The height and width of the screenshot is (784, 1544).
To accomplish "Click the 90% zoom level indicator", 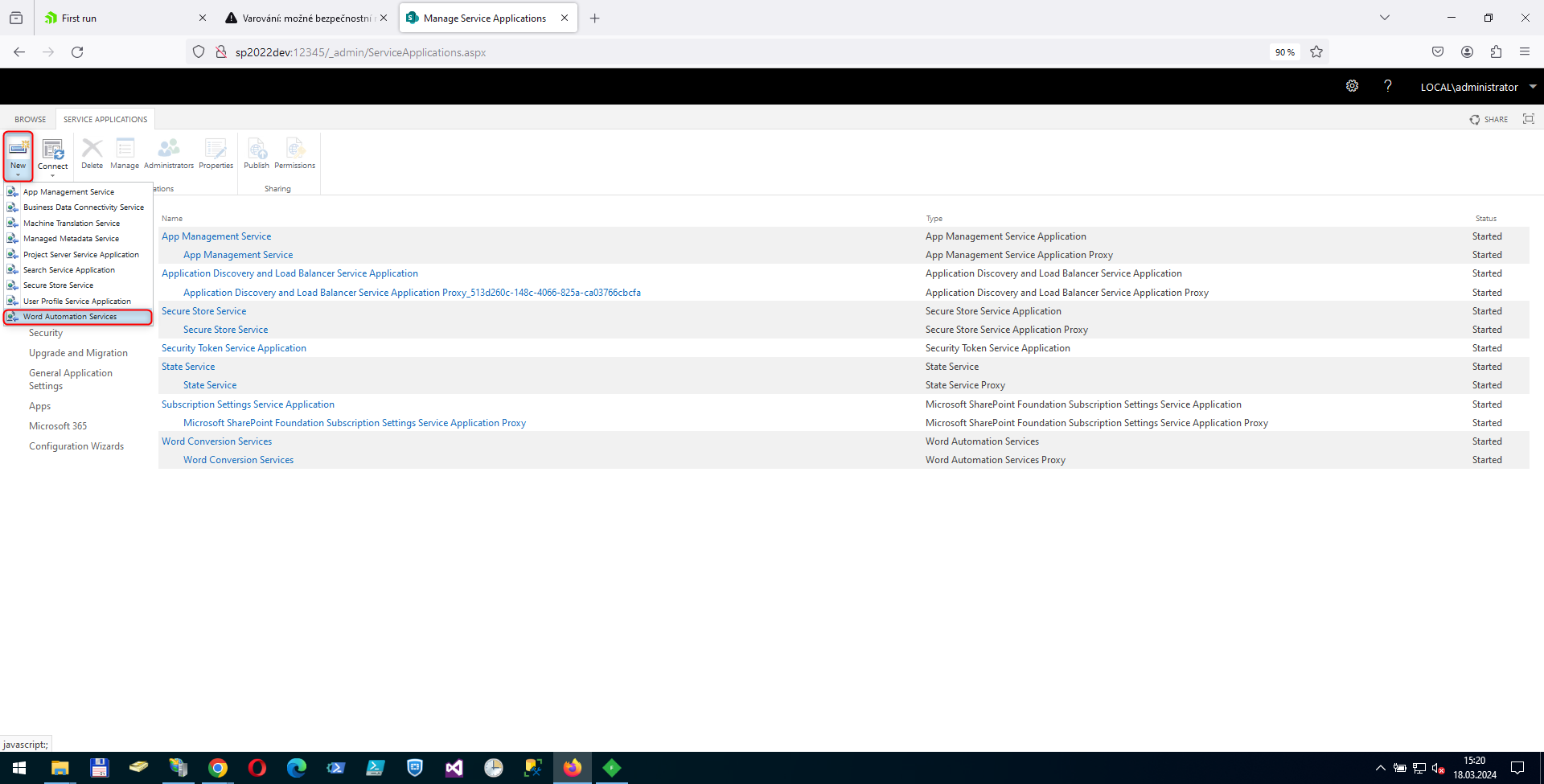I will click(x=1285, y=52).
